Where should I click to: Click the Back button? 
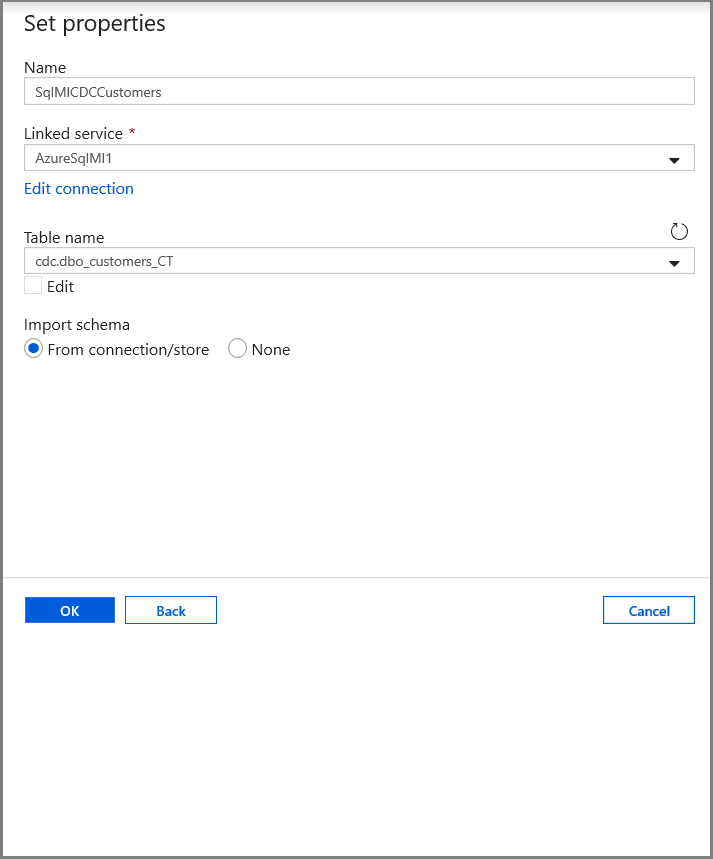tap(170, 610)
